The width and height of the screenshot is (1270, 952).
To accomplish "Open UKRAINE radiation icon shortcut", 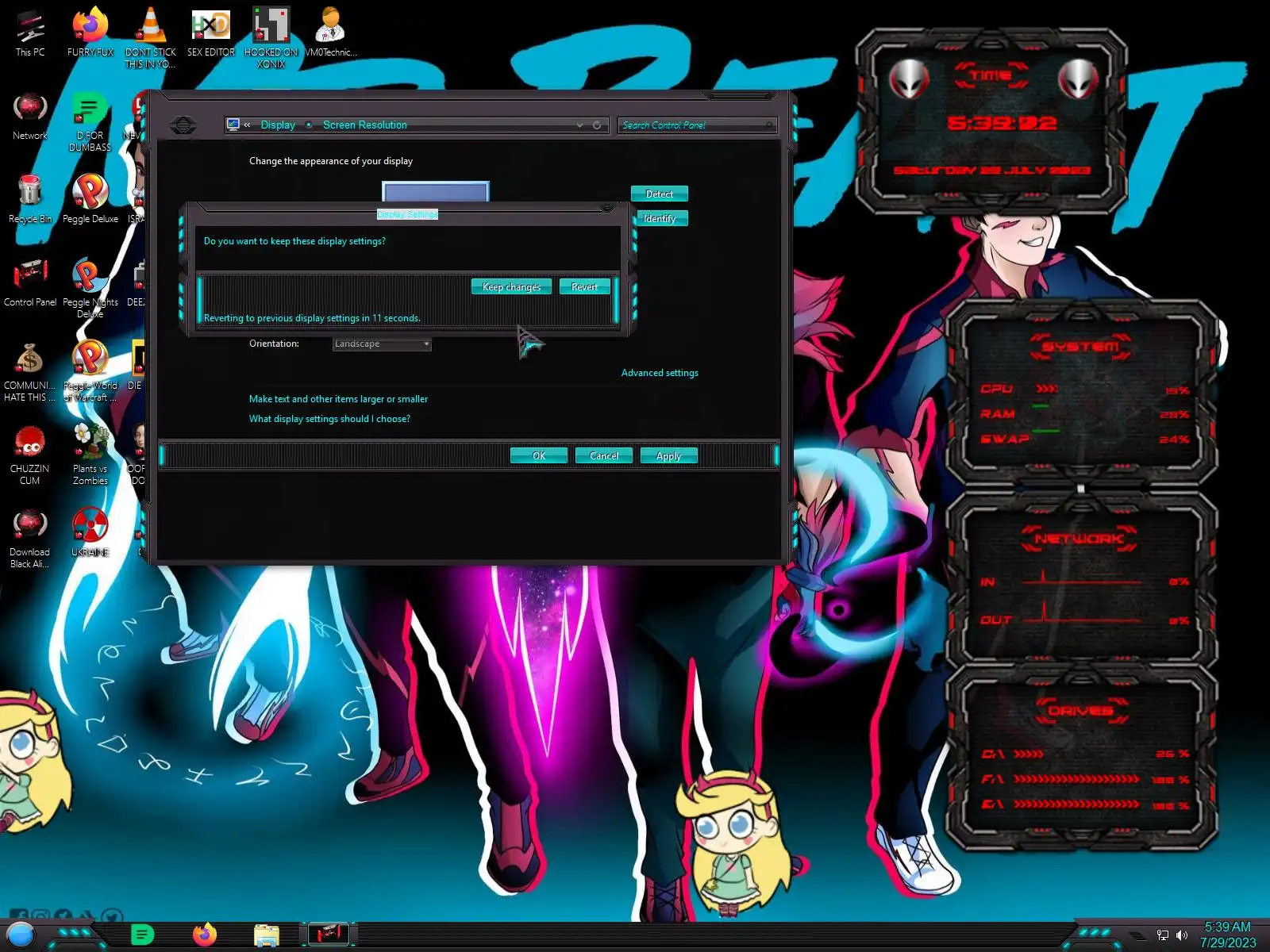I will point(90,532).
